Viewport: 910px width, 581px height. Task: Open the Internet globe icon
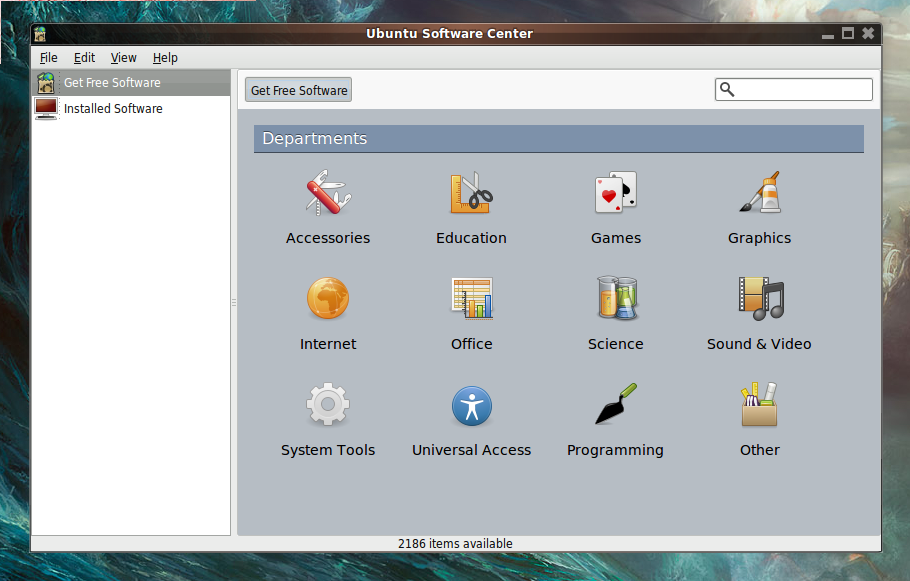pyautogui.click(x=328, y=298)
